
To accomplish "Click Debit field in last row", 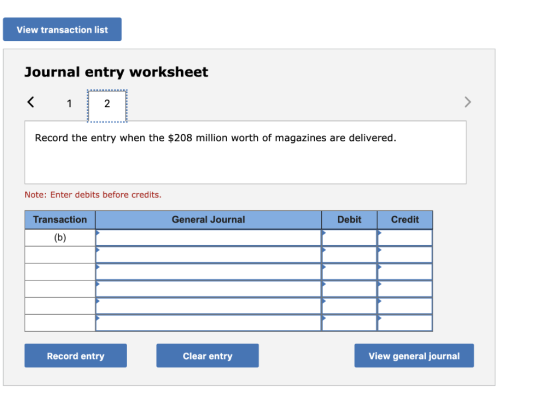I will 349,323.
